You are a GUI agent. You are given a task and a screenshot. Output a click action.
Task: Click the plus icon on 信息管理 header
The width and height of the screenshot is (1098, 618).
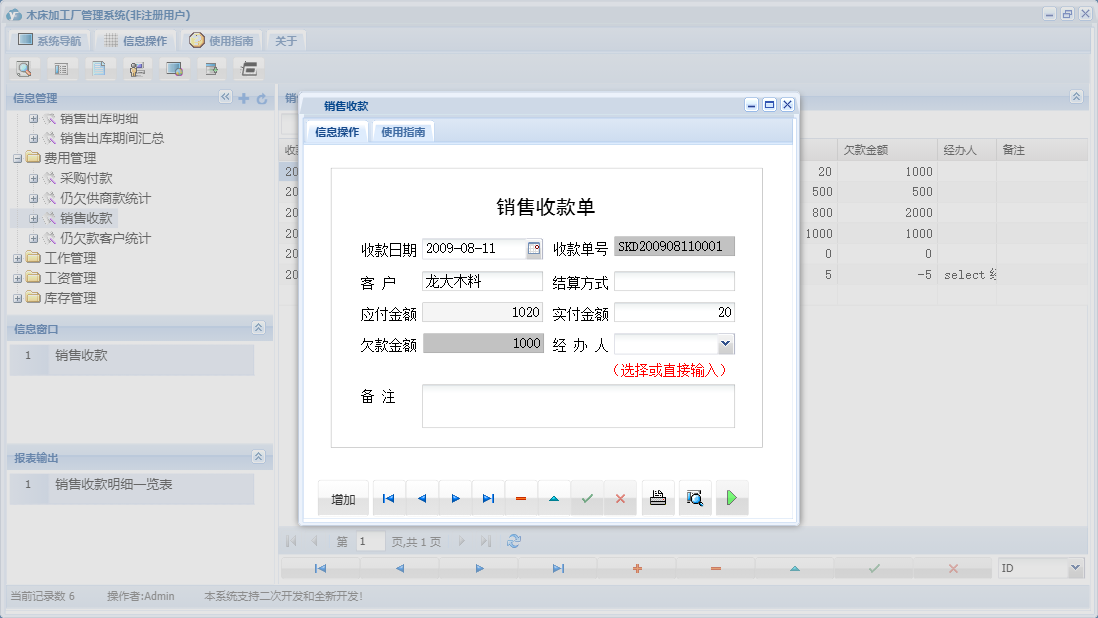(x=243, y=97)
